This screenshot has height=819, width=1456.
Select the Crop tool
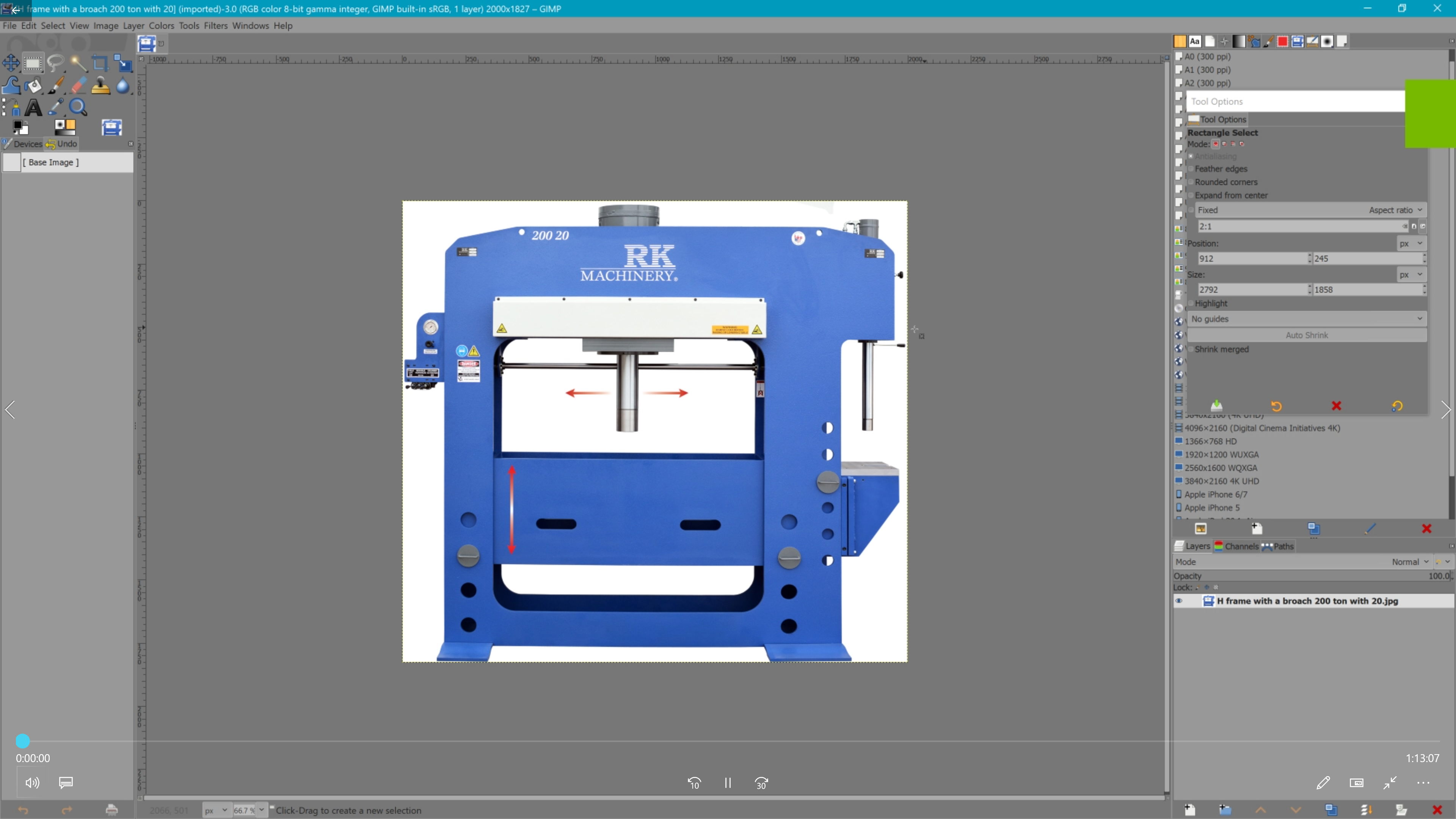[x=100, y=63]
